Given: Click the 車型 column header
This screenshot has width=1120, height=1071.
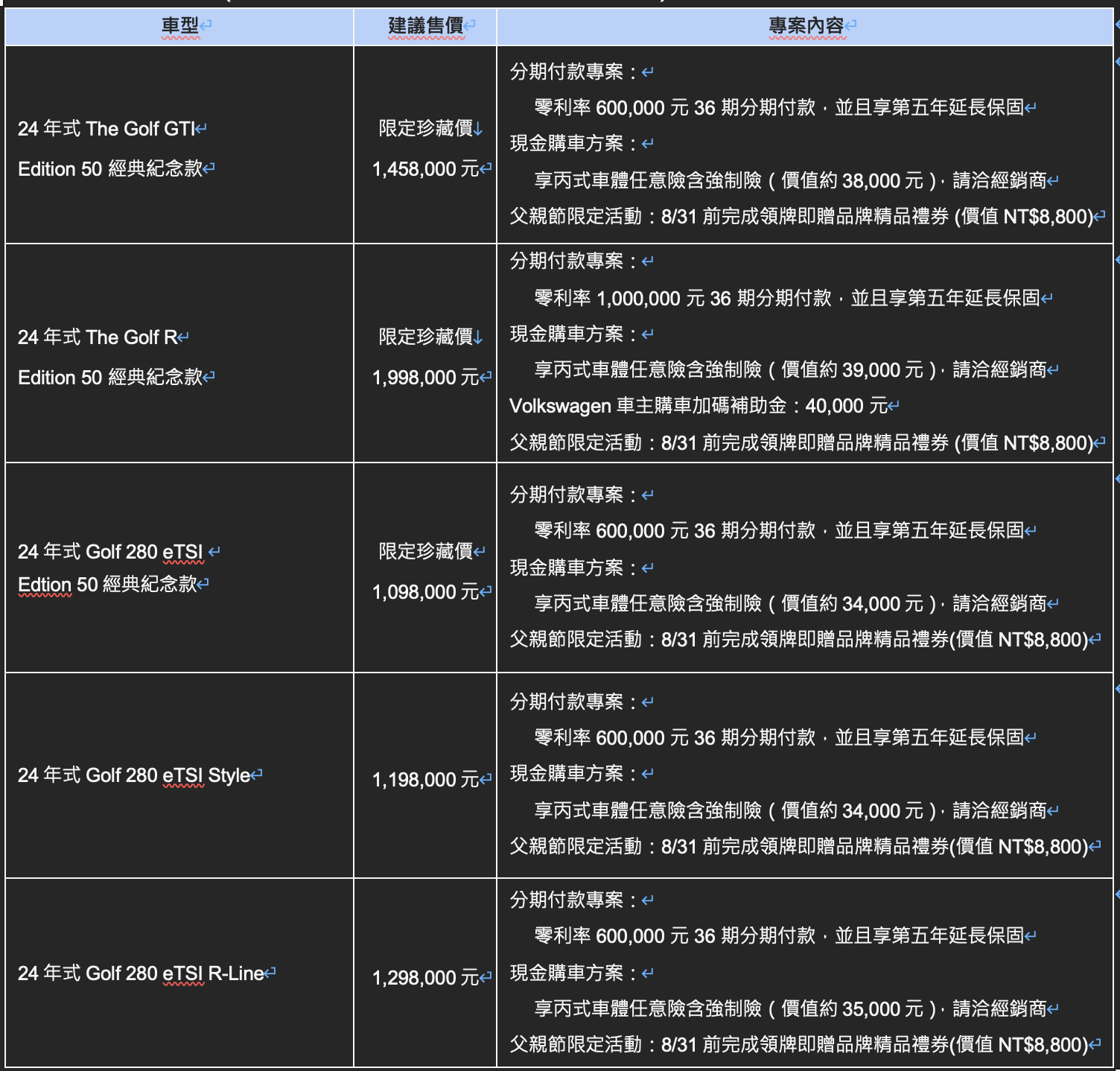Looking at the screenshot, I should pyautogui.click(x=180, y=26).
